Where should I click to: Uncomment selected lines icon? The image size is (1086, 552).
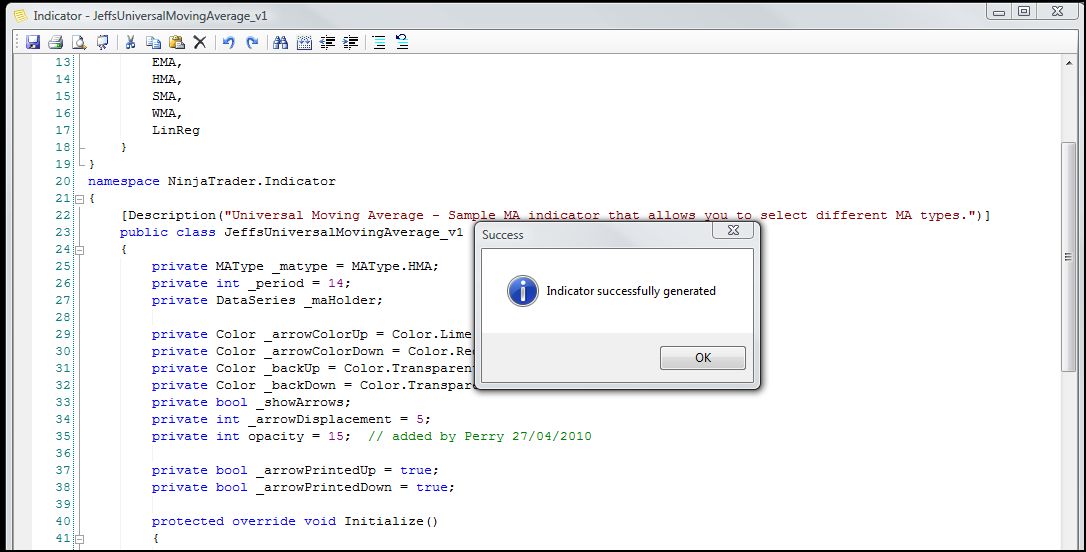[x=402, y=42]
